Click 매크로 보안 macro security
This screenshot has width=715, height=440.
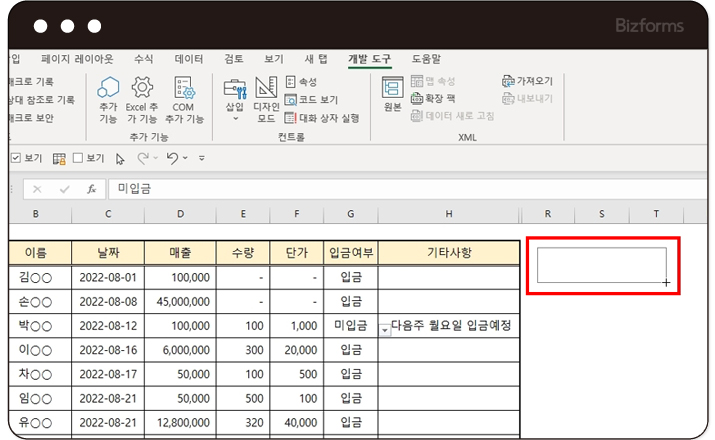(29, 118)
